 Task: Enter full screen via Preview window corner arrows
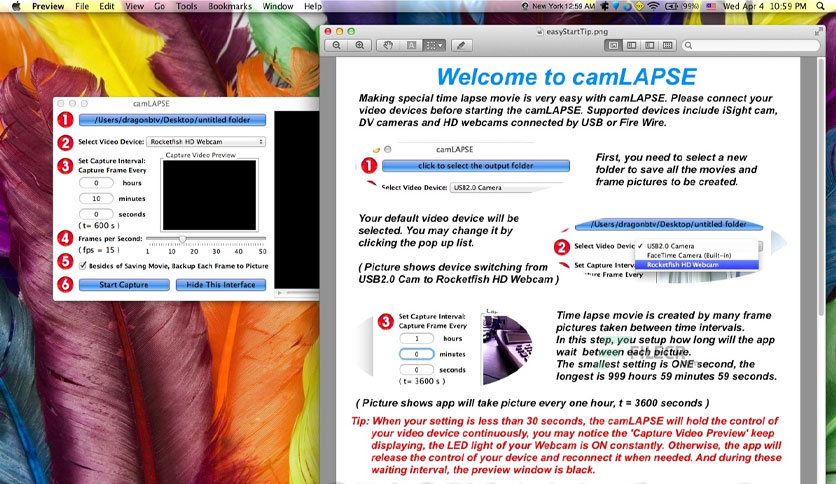pos(818,32)
